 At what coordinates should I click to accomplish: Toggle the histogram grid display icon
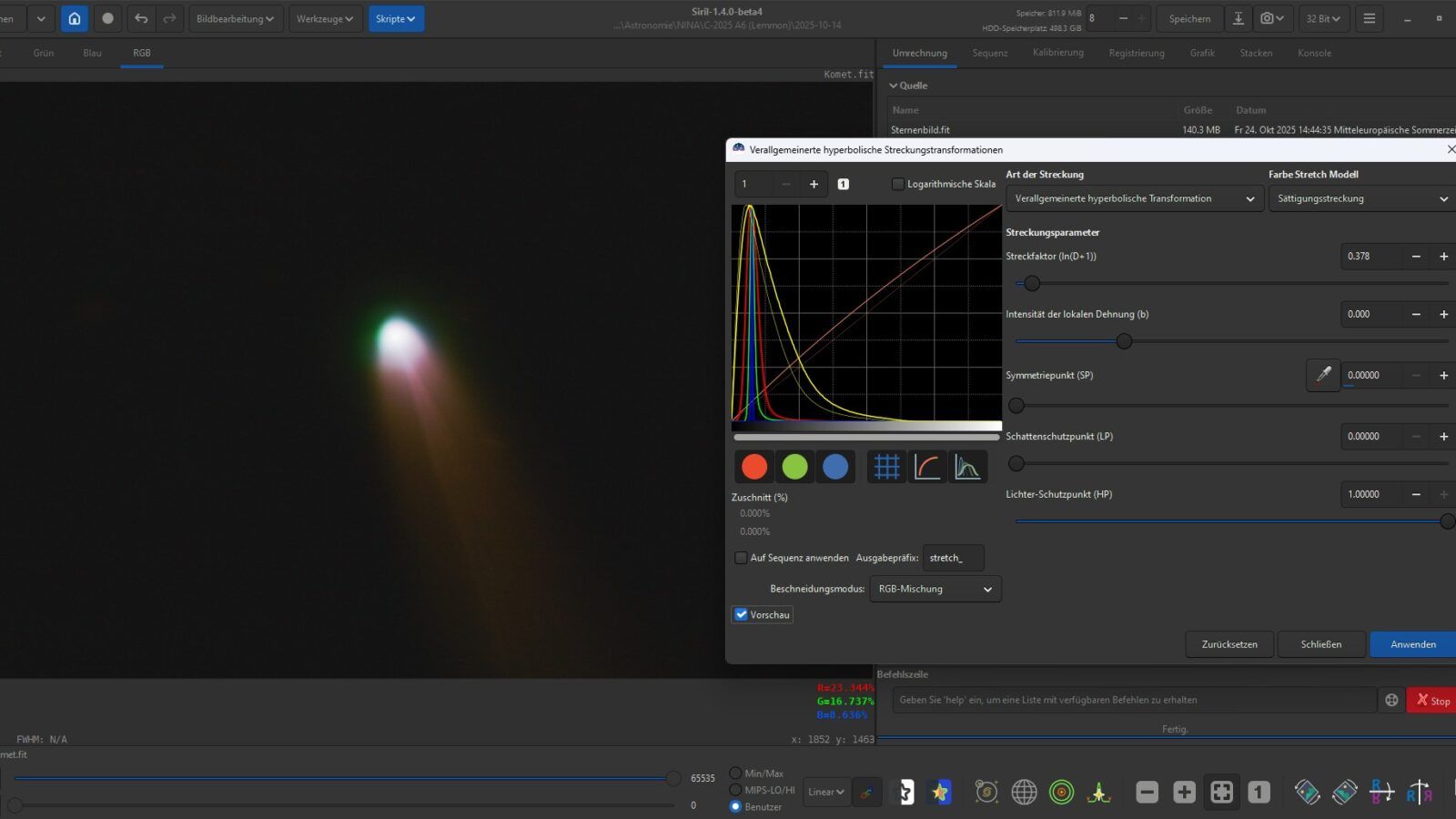[x=886, y=467]
